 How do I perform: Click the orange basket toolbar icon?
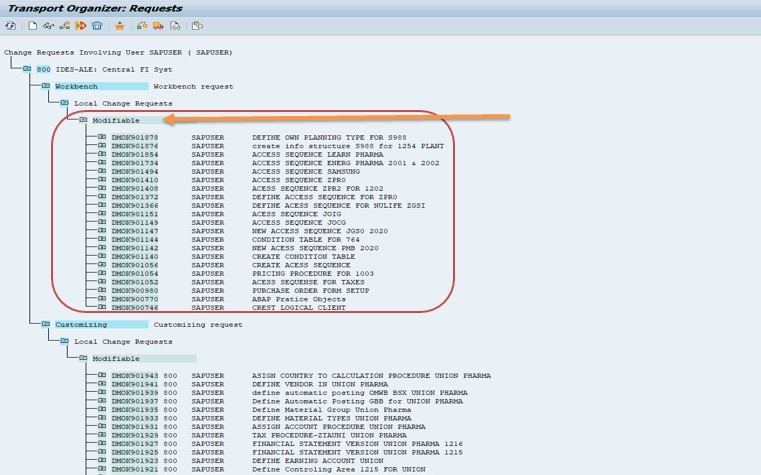pyautogui.click(x=120, y=26)
